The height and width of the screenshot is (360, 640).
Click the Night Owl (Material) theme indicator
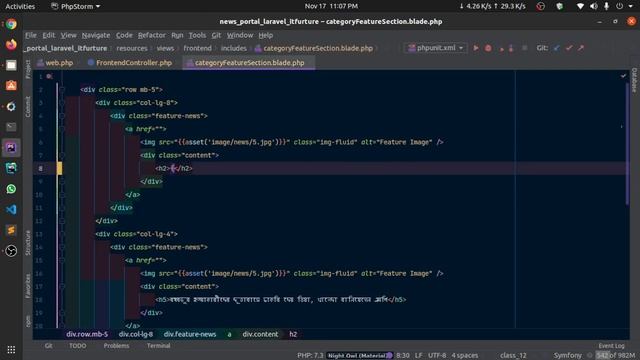coord(358,355)
